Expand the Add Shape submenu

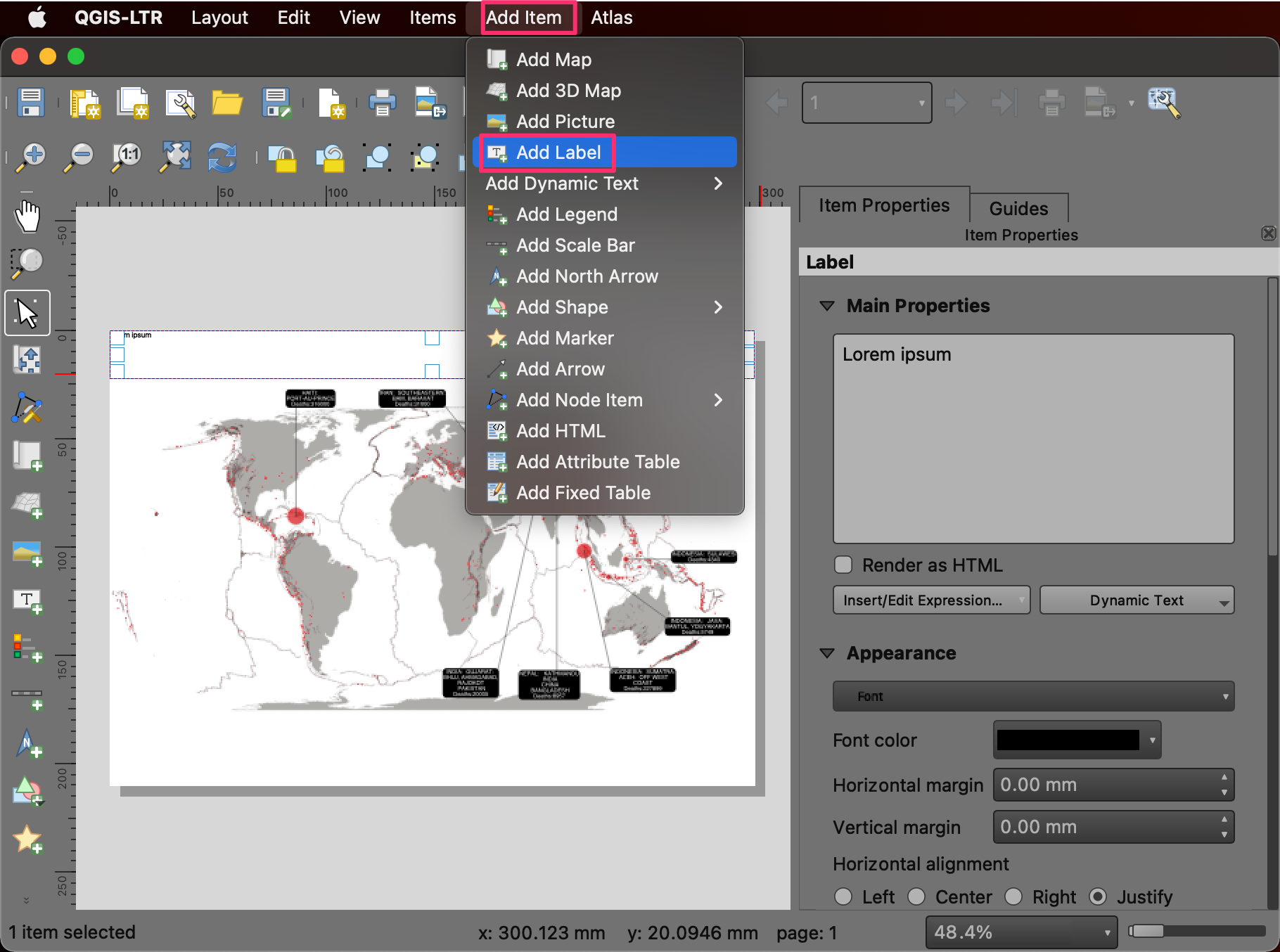tap(604, 307)
